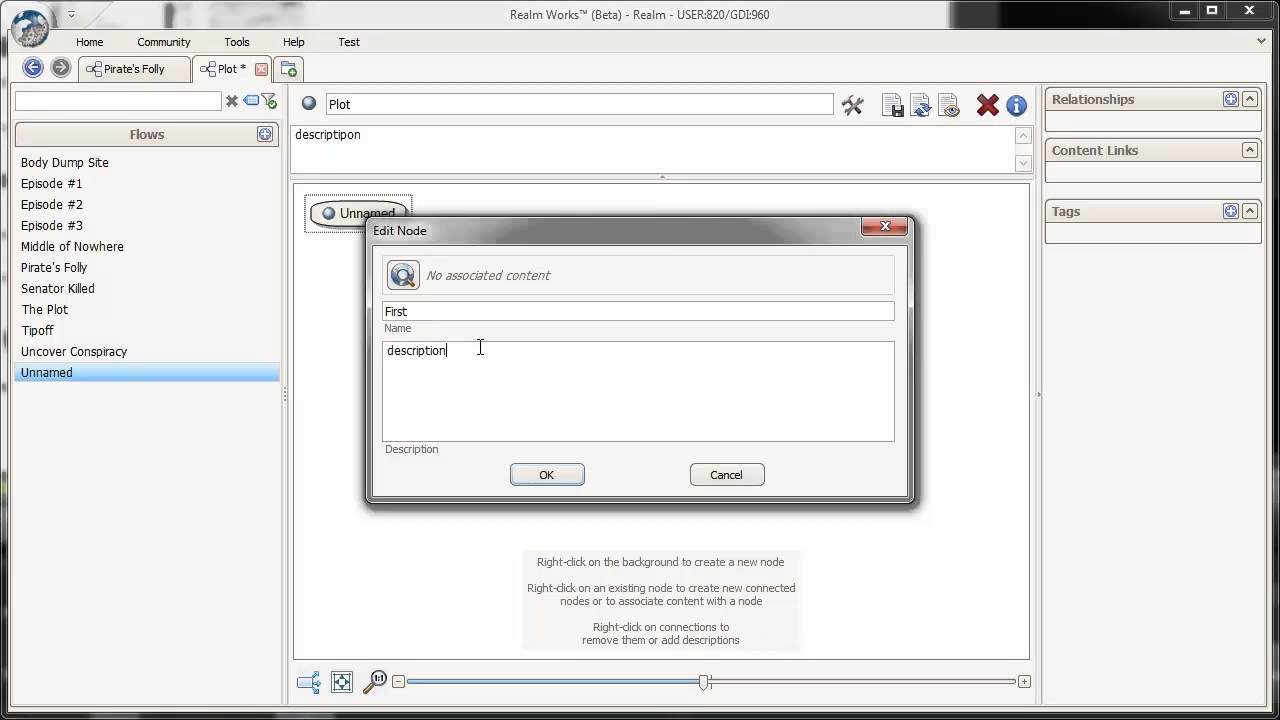Click the document refresh arrows icon
Screen dimensions: 1280x720
(921, 105)
